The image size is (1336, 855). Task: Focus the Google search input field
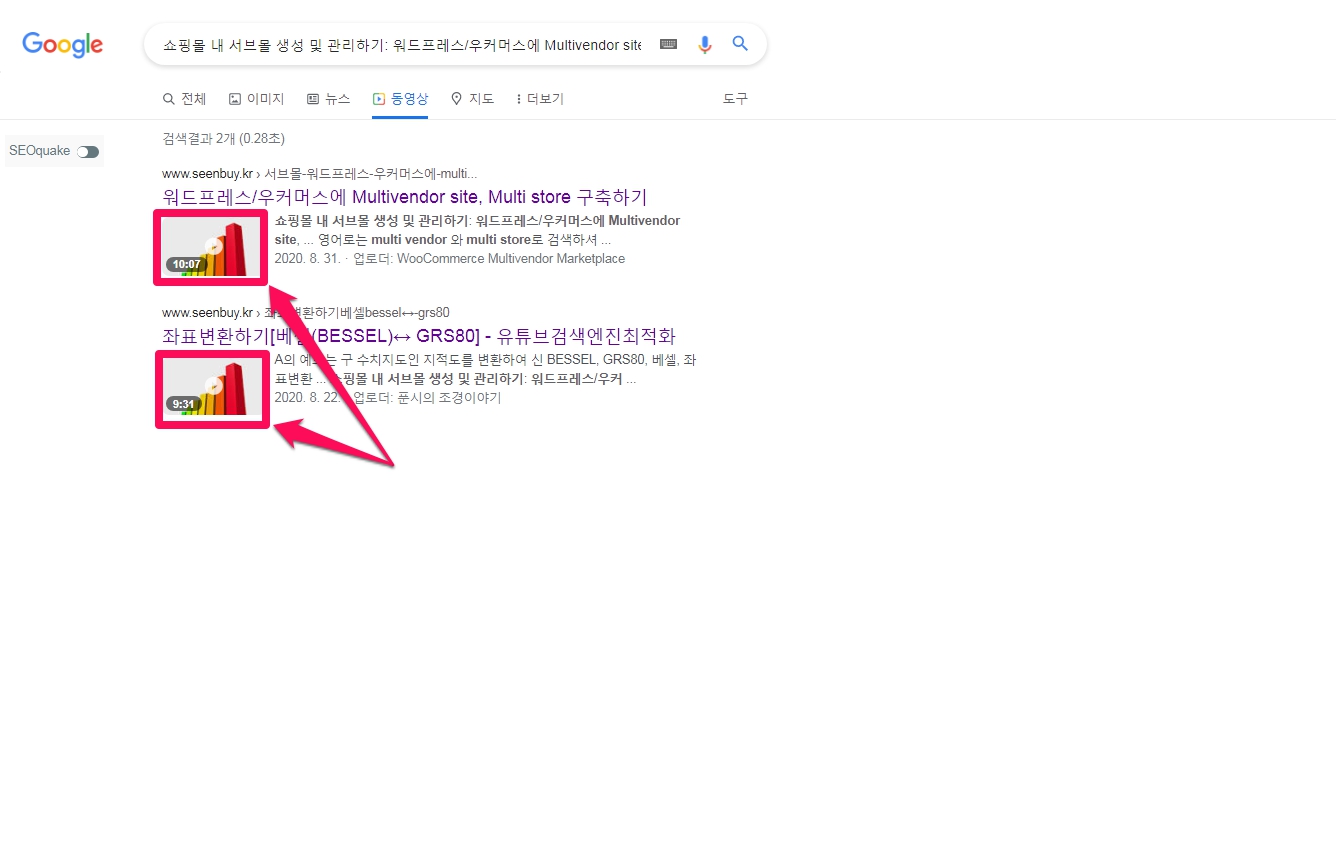[x=402, y=45]
